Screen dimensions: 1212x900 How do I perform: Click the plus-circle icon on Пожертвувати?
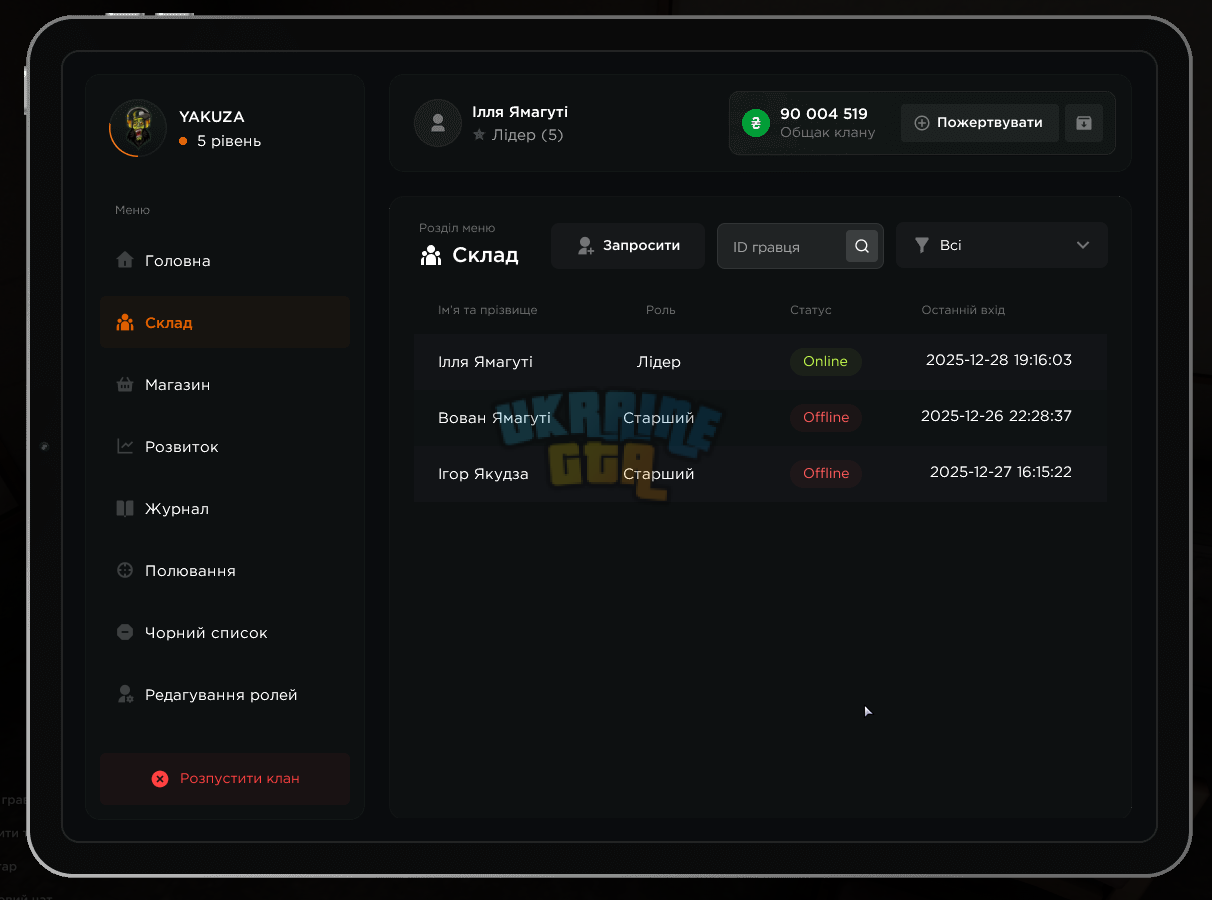point(922,123)
